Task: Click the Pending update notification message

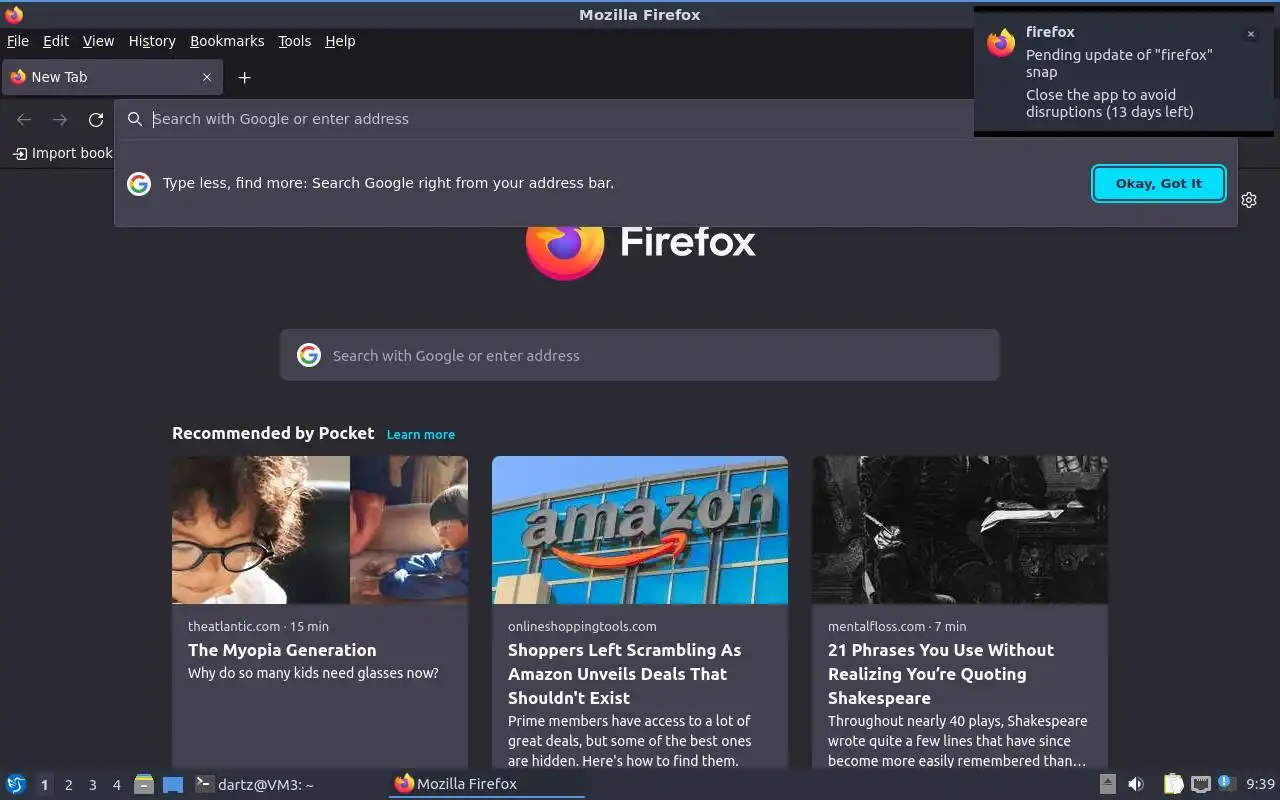Action: 1119,63
